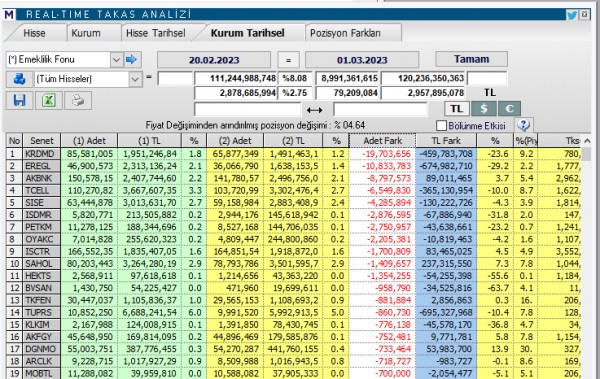Click the blue group icon beside Tüm Hisseler
Image resolution: width=600 pixels, height=379 pixels.
19,79
